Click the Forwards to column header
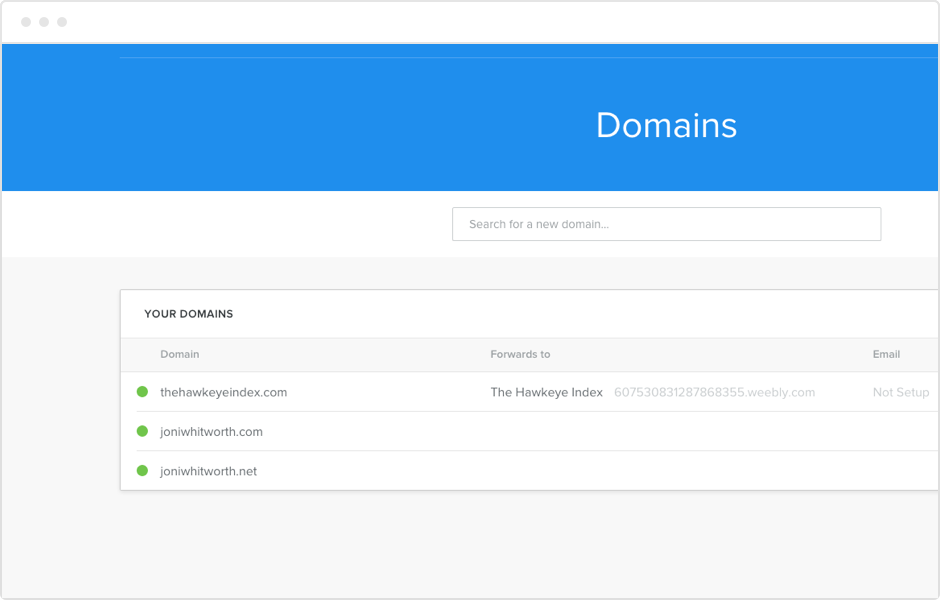940x600 pixels. pos(520,354)
